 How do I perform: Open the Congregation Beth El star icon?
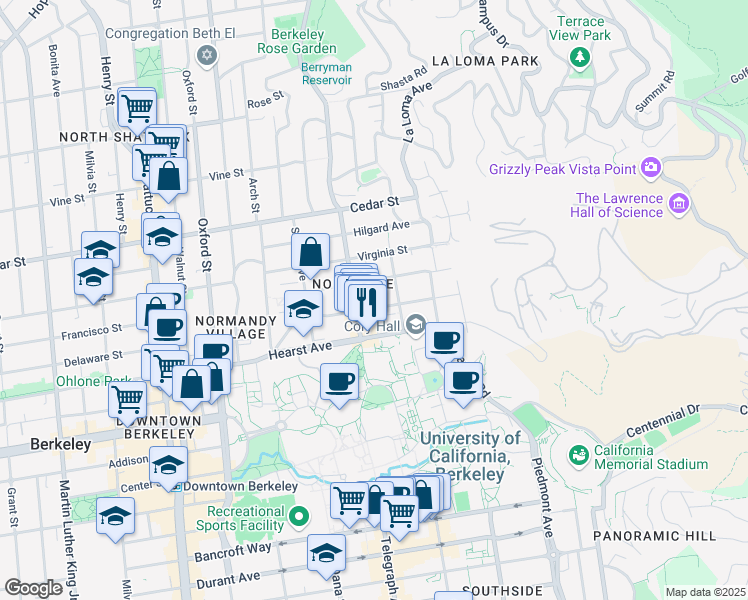pyautogui.click(x=207, y=55)
